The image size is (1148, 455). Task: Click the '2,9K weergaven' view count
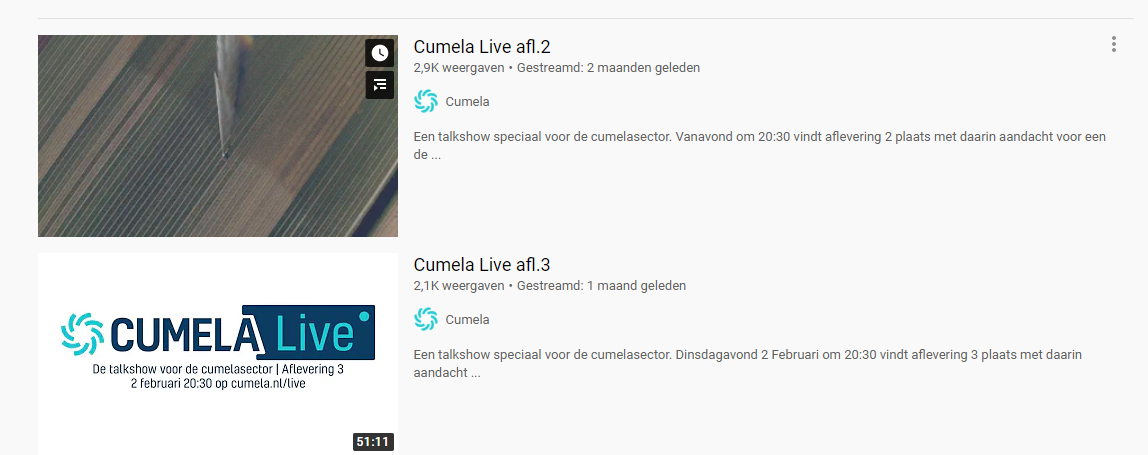click(x=459, y=68)
